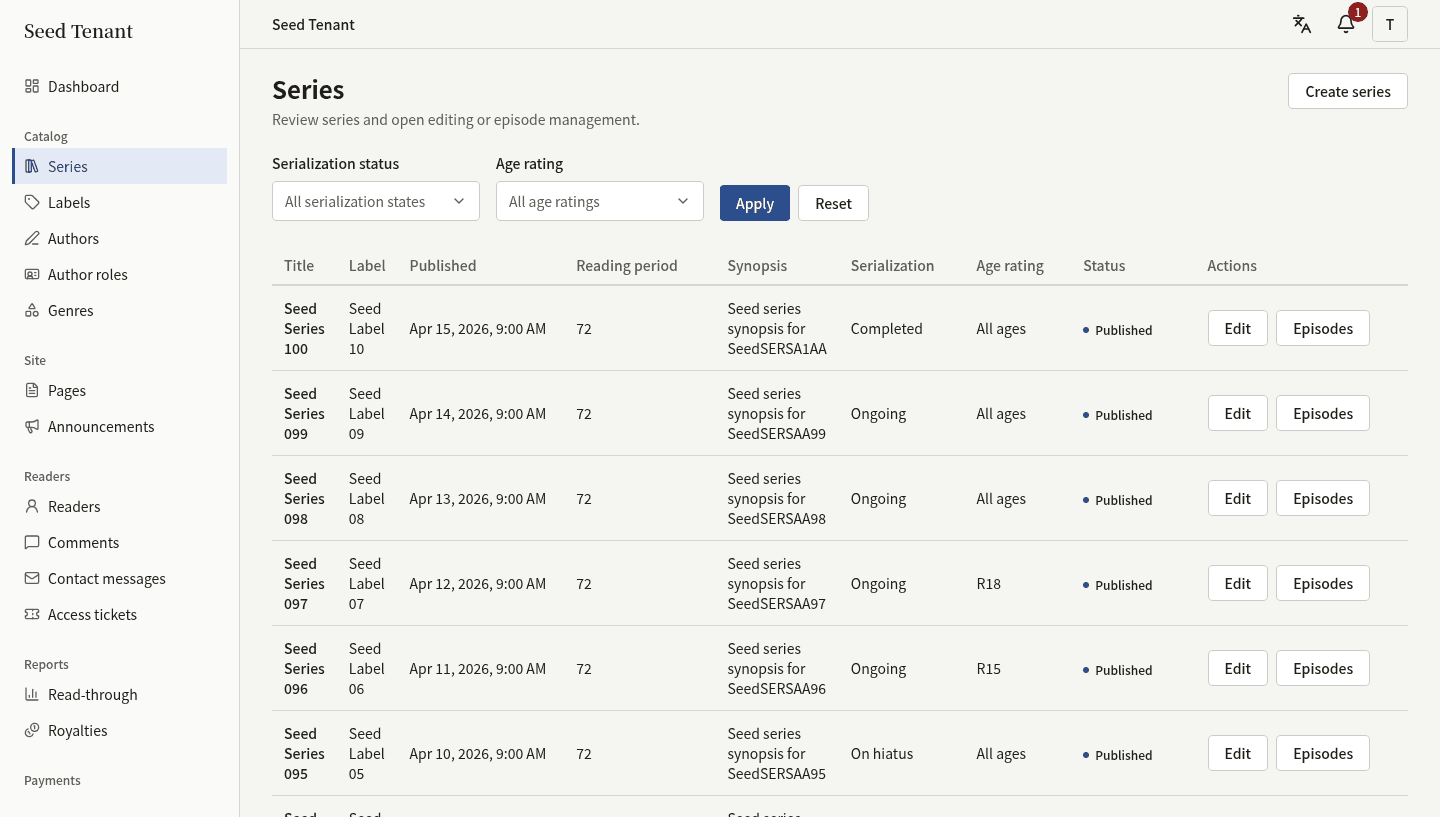This screenshot has width=1440, height=817.
Task: Click the Readers person icon
Action: coord(32,506)
